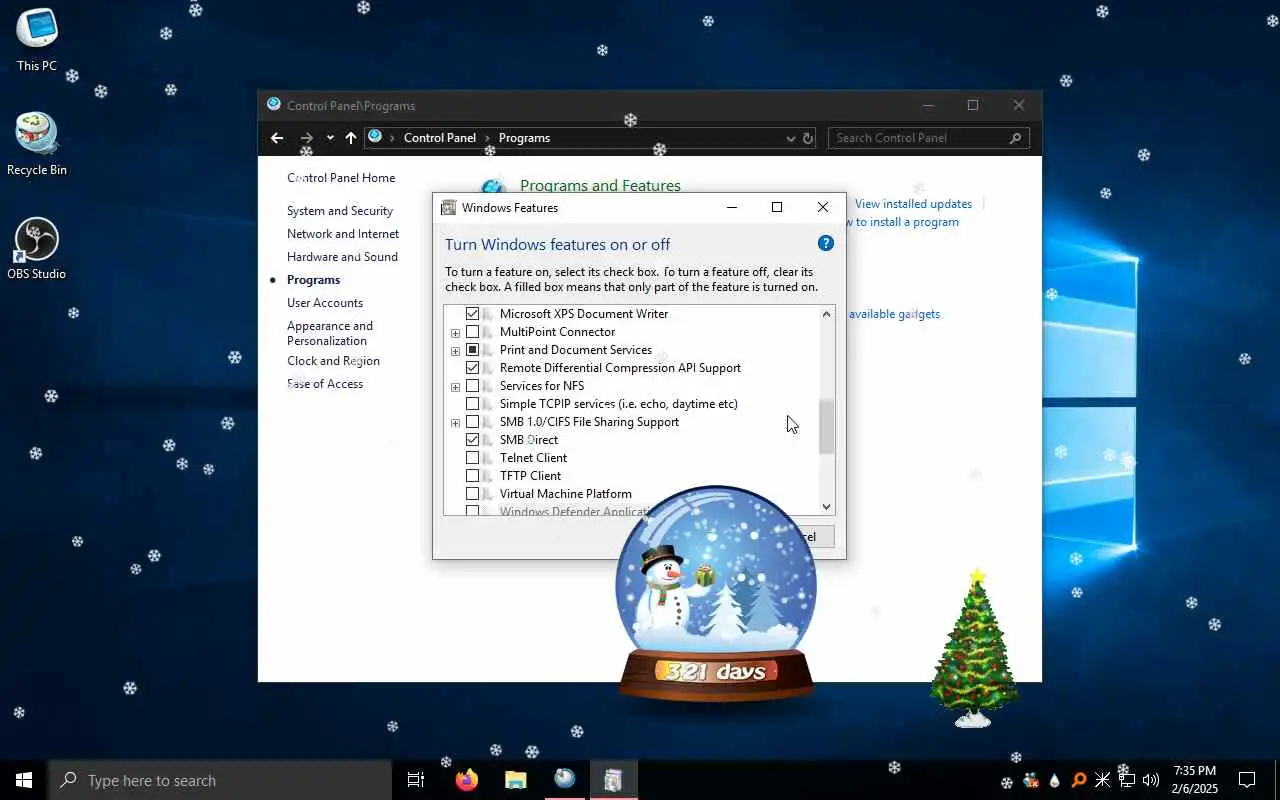Open the volume control in system tray
Viewport: 1280px width, 800px height.
click(x=1151, y=780)
